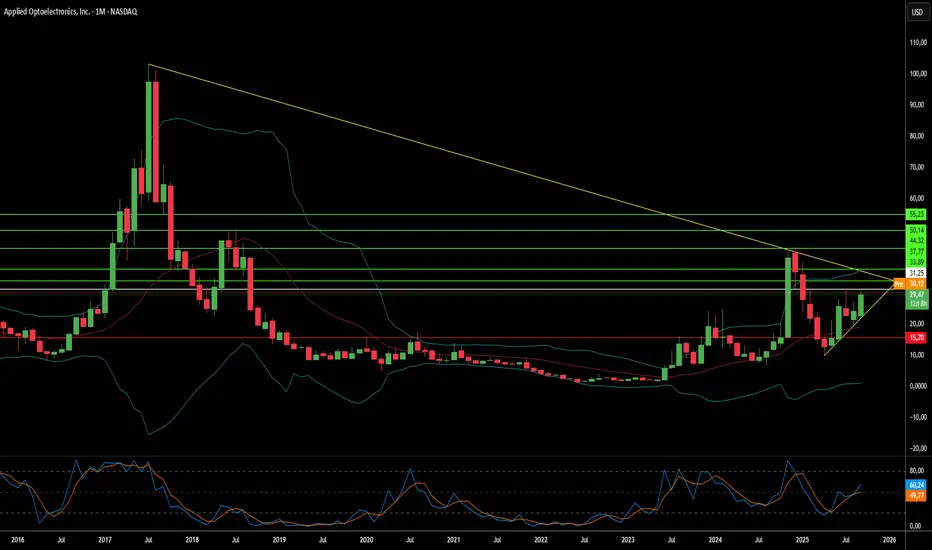This screenshot has width=932, height=550.
Task: Click the blue 60,24 indicator value label
Action: [x=915, y=483]
